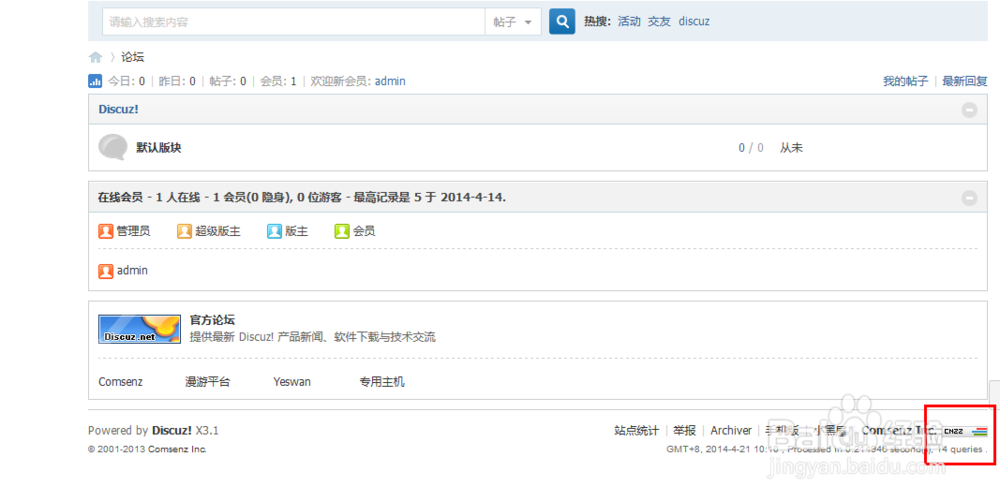Image resolution: width=1000 pixels, height=501 pixels.
Task: Open the 论坛 breadcrumb link
Action: pyautogui.click(x=133, y=57)
